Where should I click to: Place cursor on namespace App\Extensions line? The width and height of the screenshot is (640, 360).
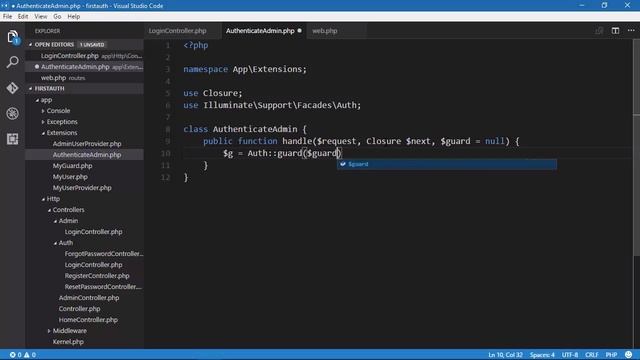point(245,69)
